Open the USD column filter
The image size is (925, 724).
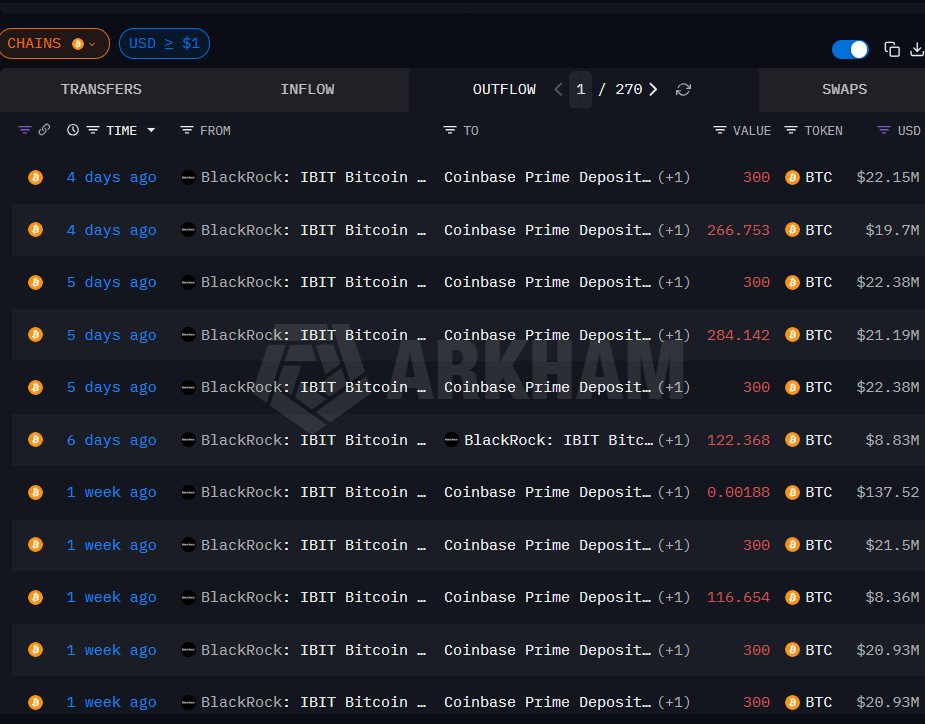[x=884, y=130]
